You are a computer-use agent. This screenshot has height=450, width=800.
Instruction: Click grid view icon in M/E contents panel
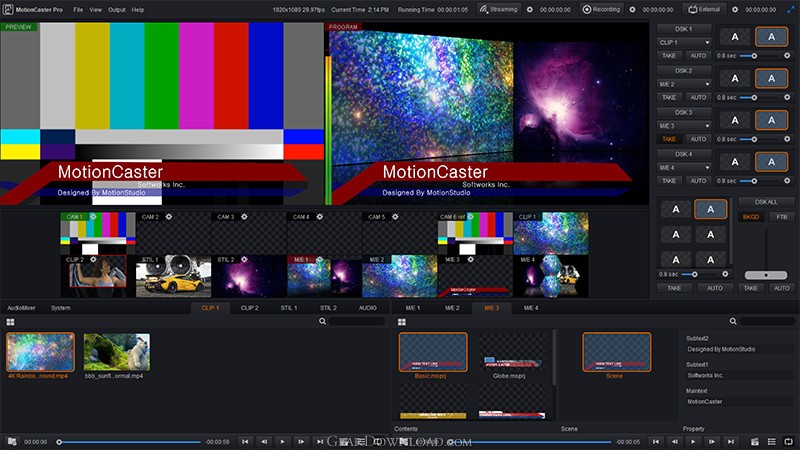point(402,322)
